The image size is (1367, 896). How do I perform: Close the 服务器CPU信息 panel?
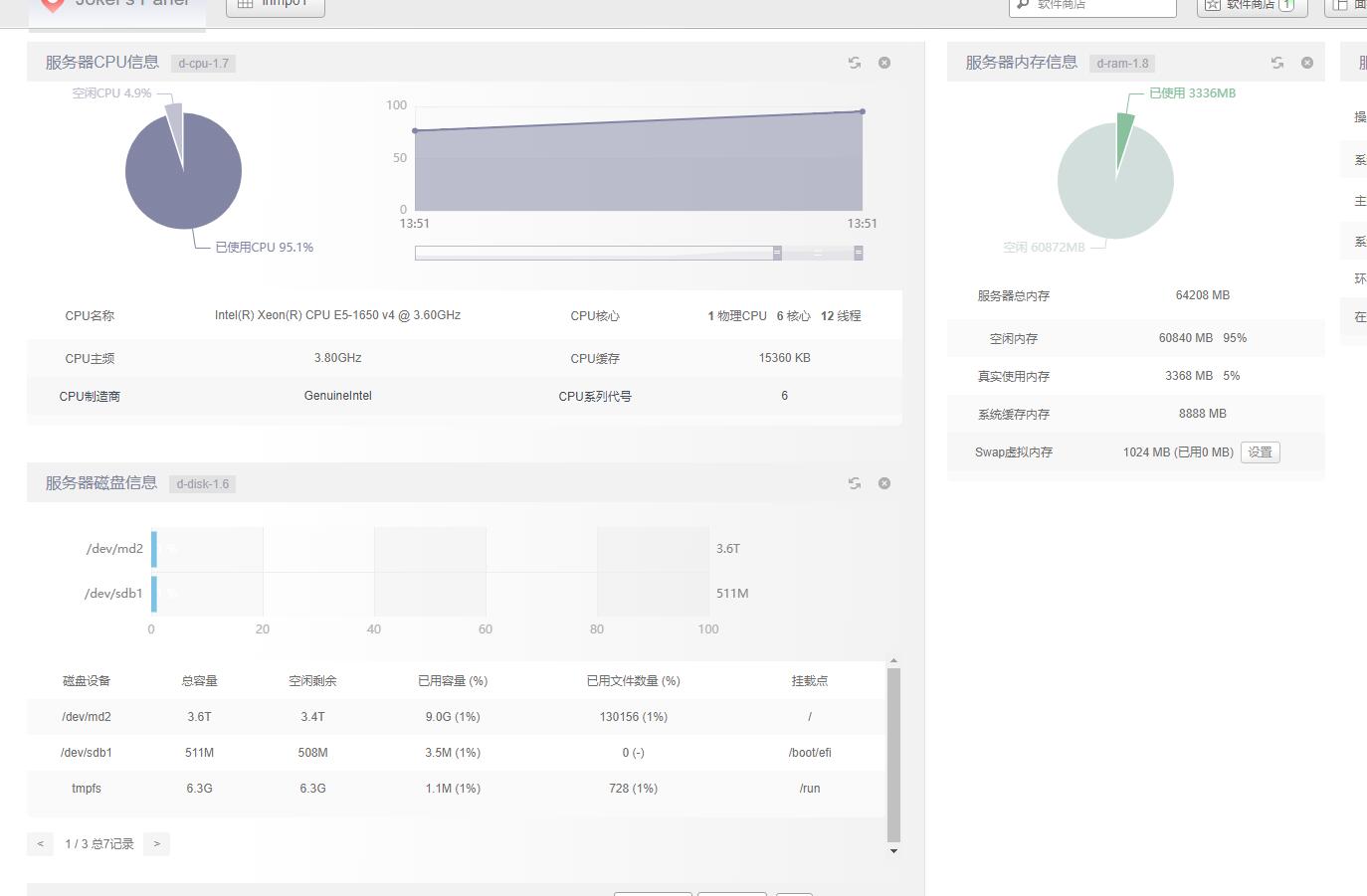tap(884, 63)
